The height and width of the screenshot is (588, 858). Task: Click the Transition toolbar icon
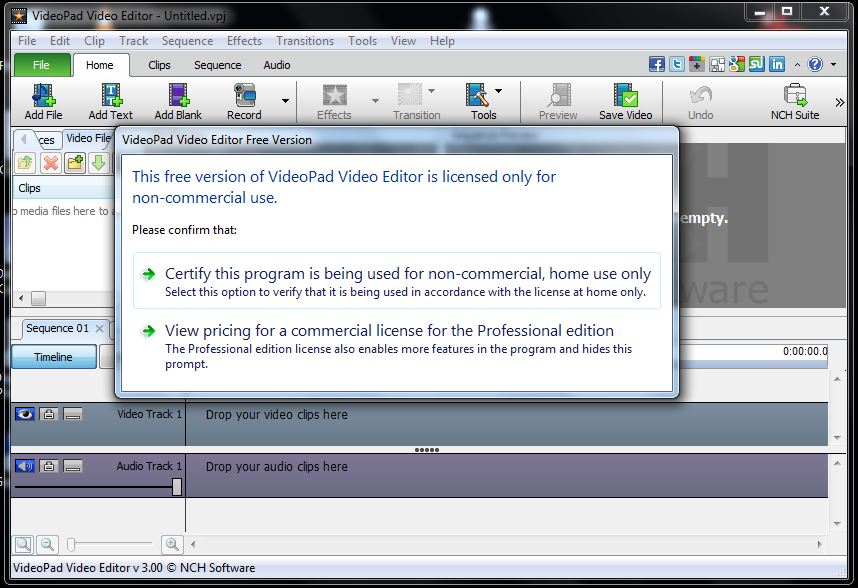coord(416,101)
